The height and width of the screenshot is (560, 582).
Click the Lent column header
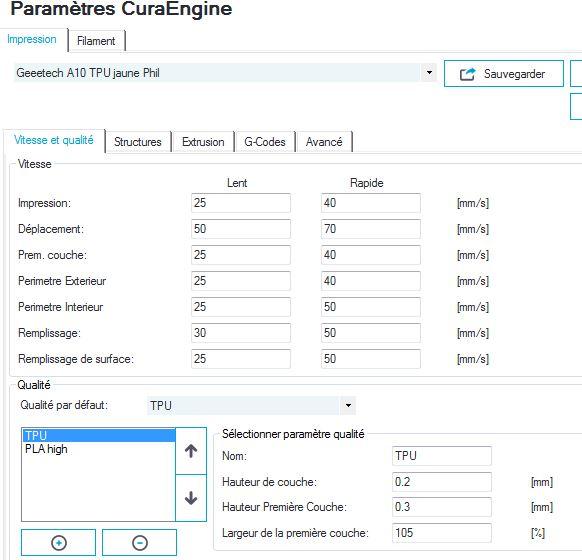point(237,183)
